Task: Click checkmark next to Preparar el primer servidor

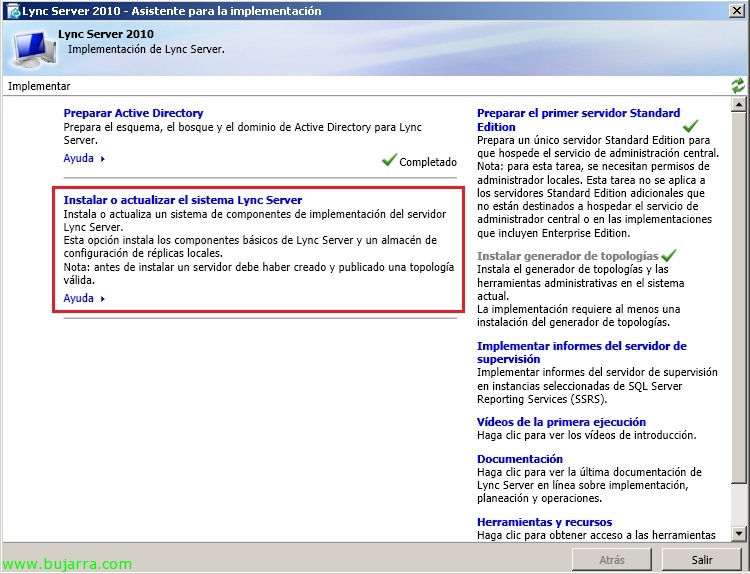Action: [690, 126]
